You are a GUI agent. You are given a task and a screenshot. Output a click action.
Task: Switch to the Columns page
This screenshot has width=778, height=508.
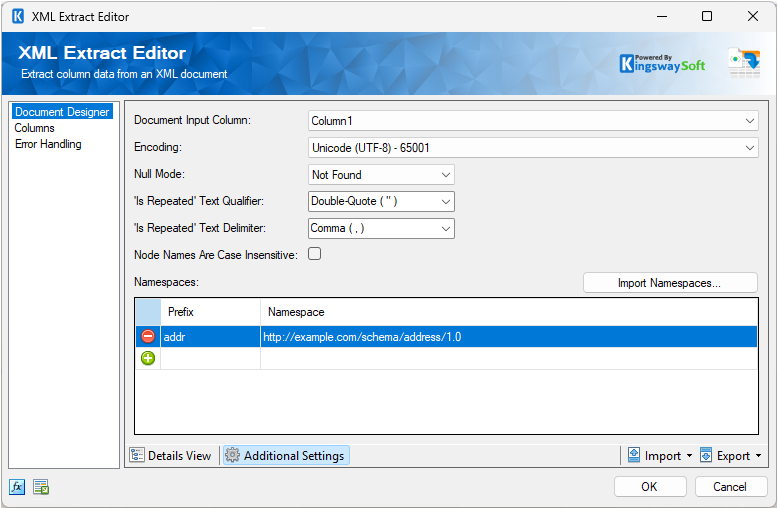[34, 127]
